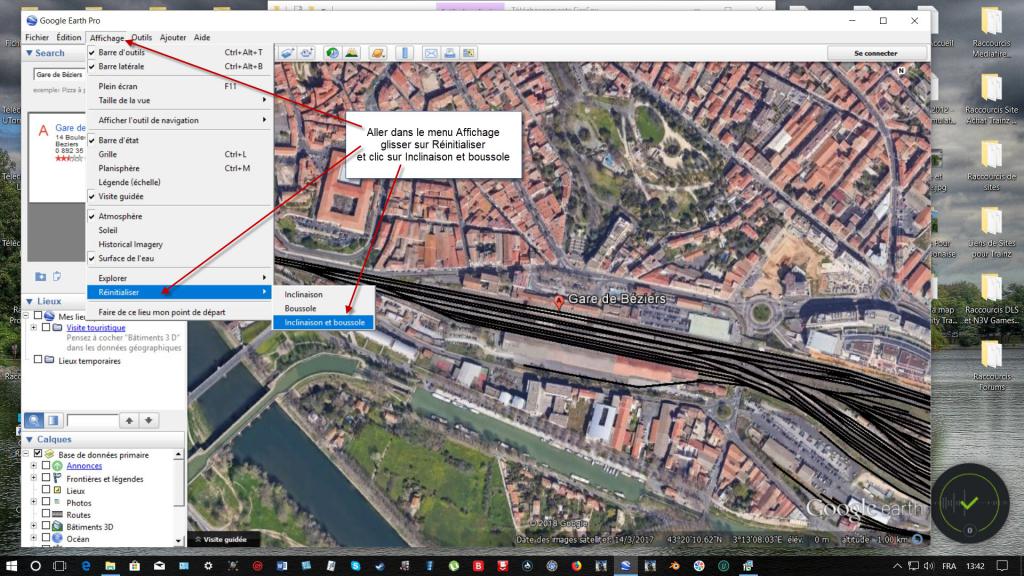
Task: Select Historical Imagery menu entry
Action: point(180,244)
